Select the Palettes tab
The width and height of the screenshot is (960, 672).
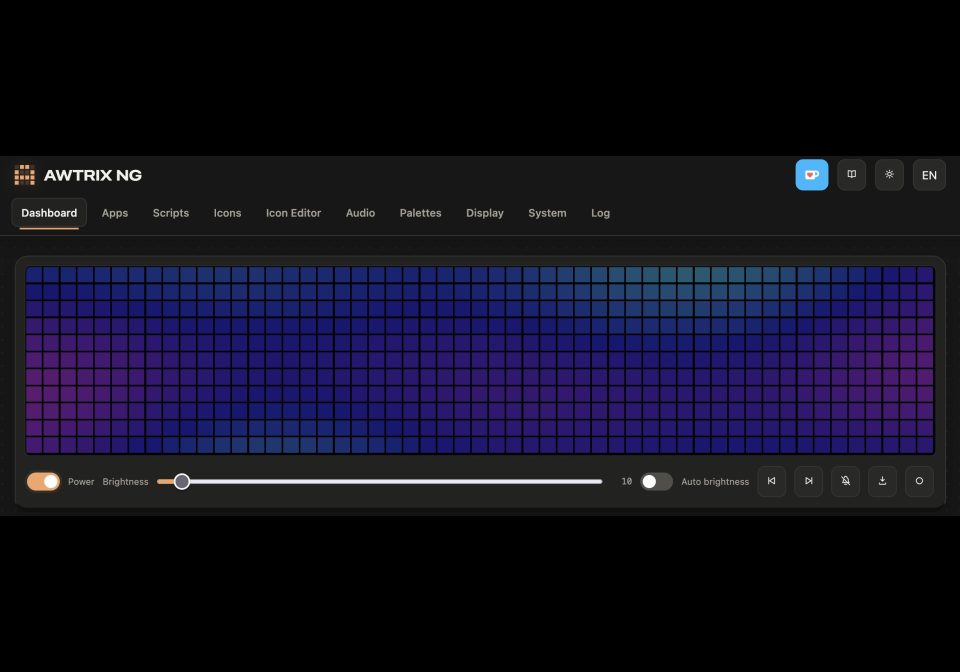(x=420, y=213)
